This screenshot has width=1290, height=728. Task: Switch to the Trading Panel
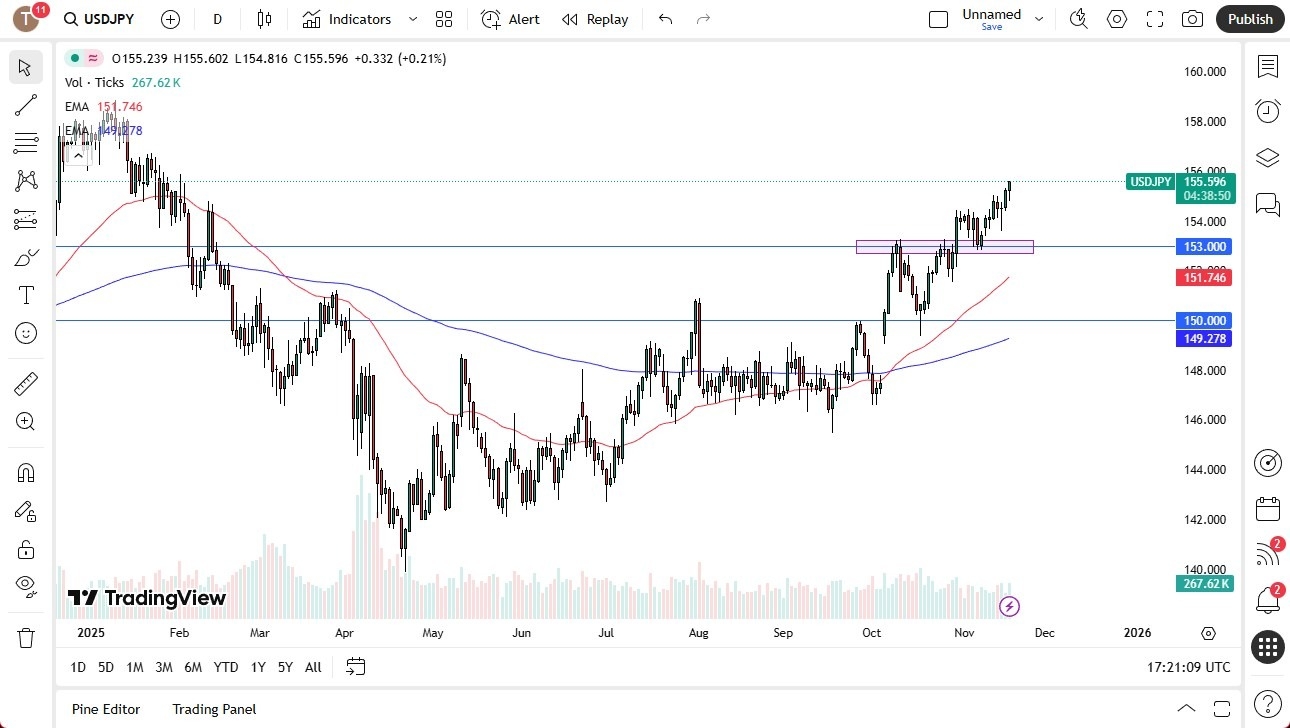(214, 709)
